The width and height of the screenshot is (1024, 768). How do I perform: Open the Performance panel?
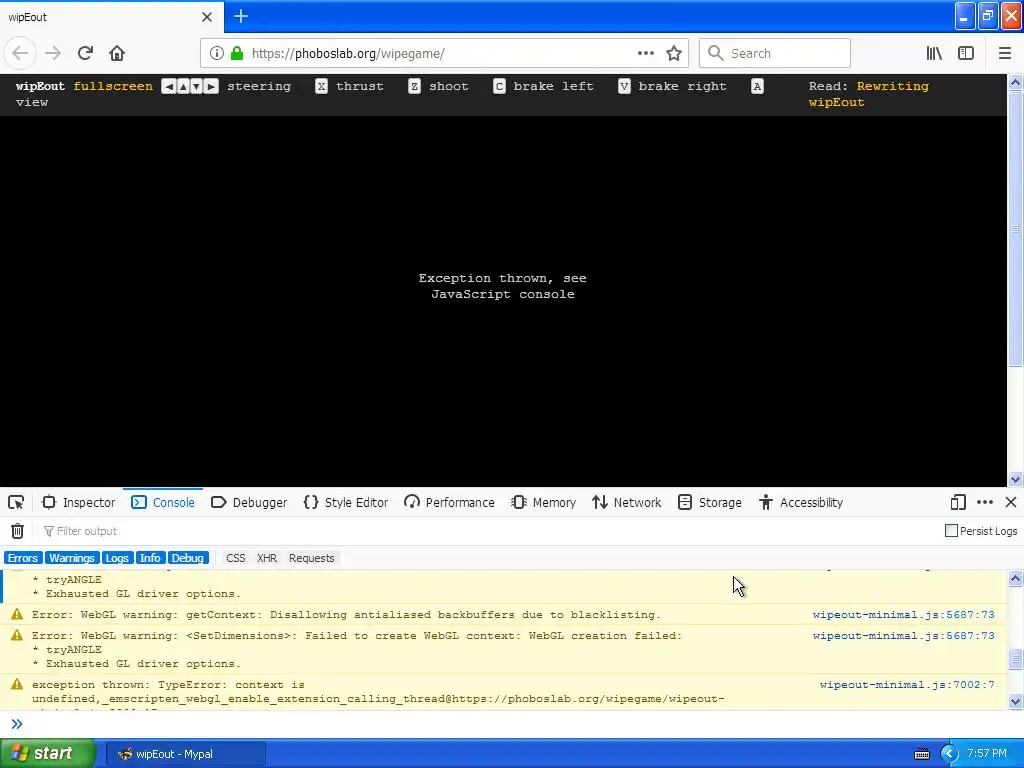click(449, 502)
